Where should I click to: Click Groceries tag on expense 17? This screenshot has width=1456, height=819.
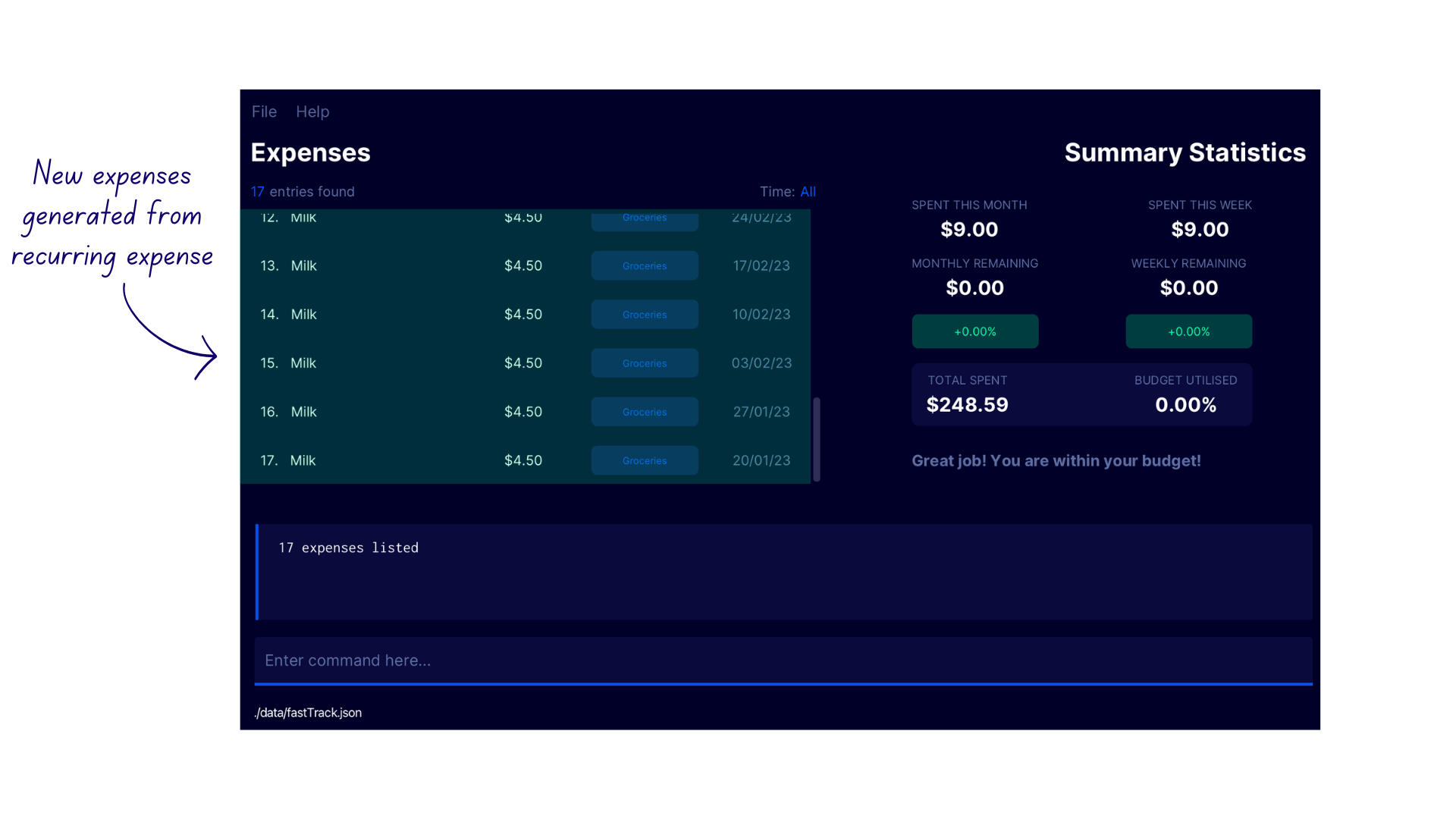[645, 460]
